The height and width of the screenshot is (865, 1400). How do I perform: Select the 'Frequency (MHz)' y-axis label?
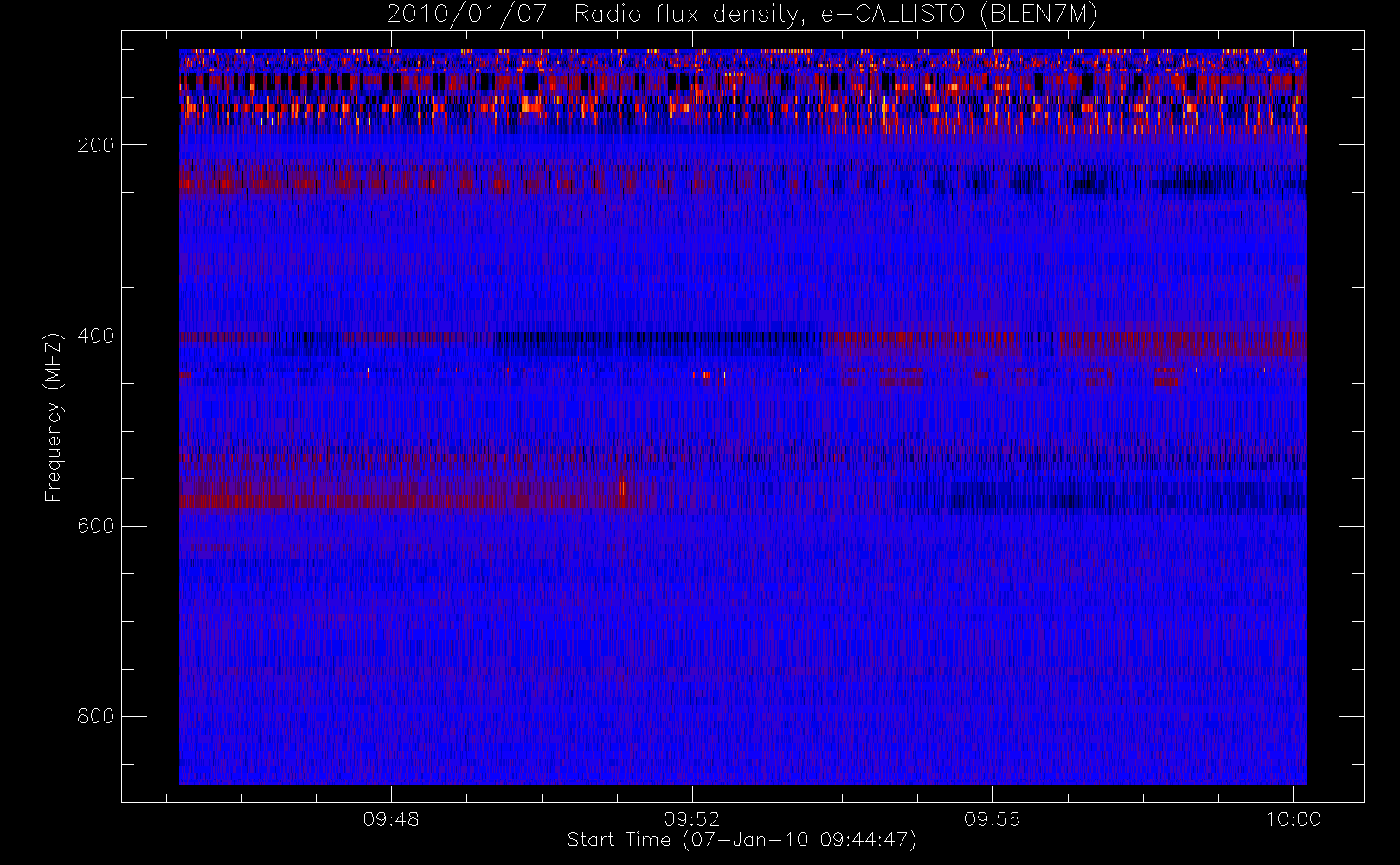pos(54,417)
